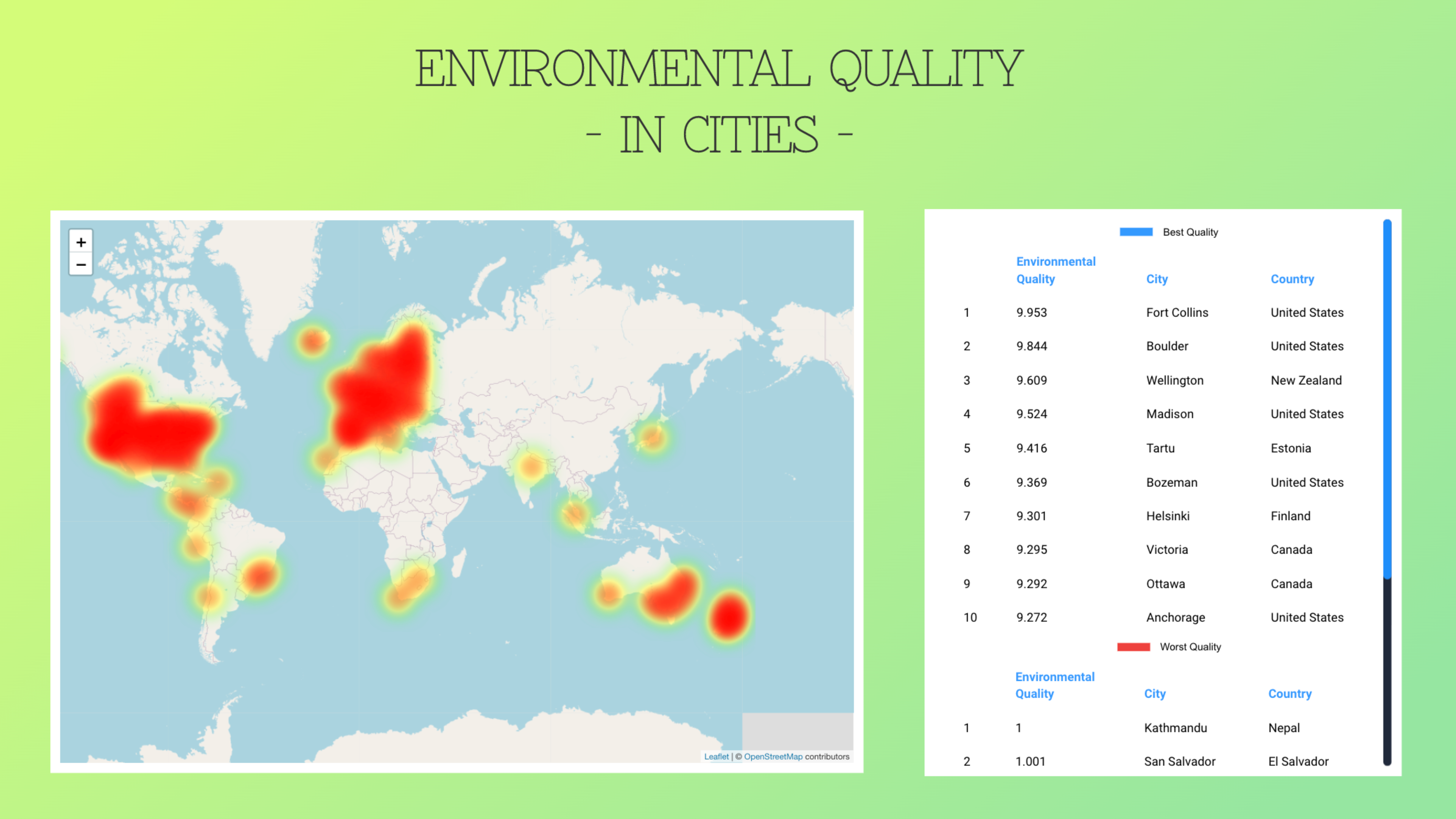Click Country header in Best Quality table
Screen dimensions: 1456x819
tap(1292, 279)
